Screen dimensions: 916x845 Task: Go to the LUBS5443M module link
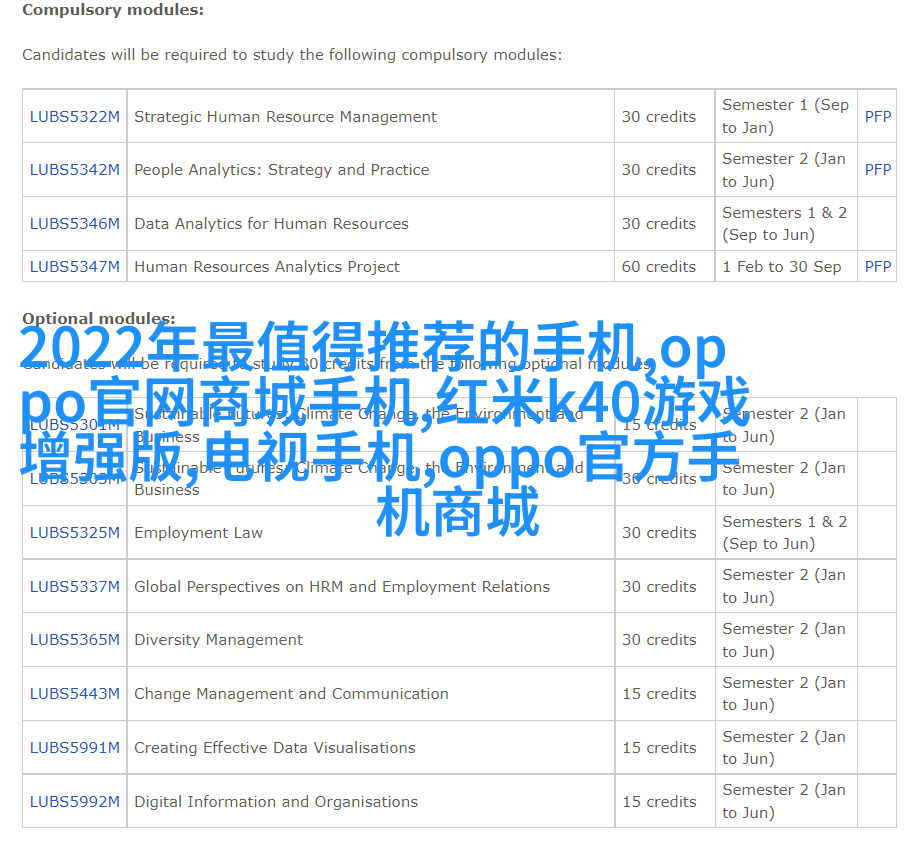(75, 694)
